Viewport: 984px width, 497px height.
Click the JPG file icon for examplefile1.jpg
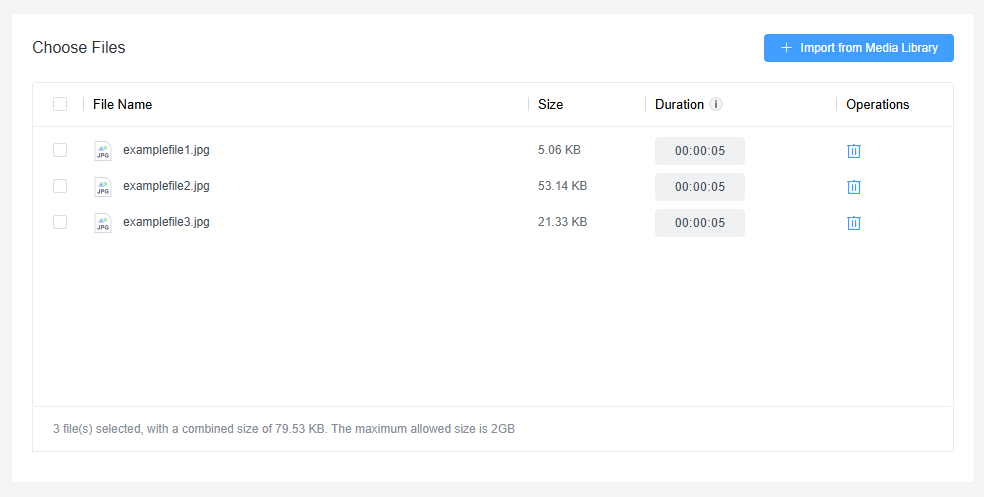(x=102, y=151)
